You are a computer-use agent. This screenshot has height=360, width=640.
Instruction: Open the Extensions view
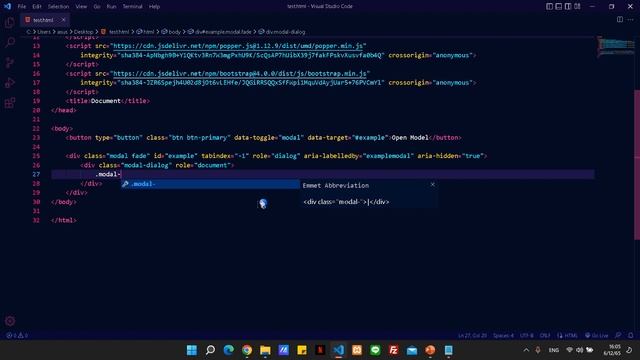(x=10, y=102)
